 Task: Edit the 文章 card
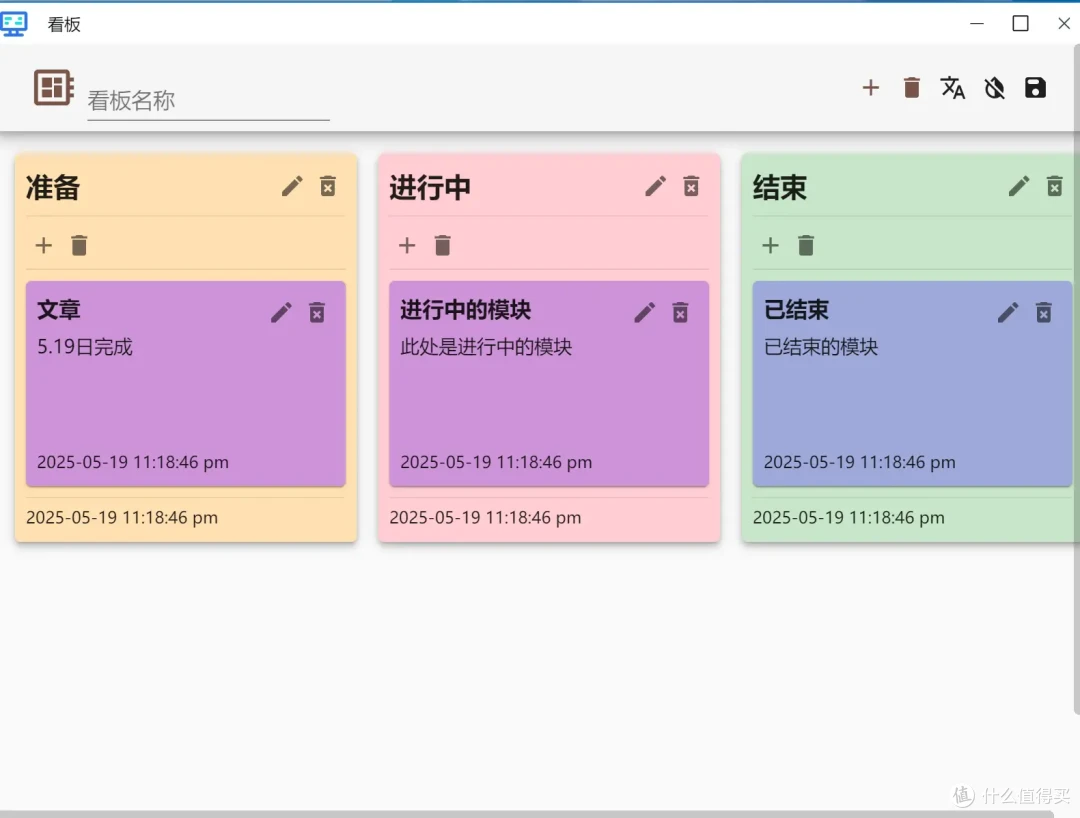pyautogui.click(x=281, y=313)
